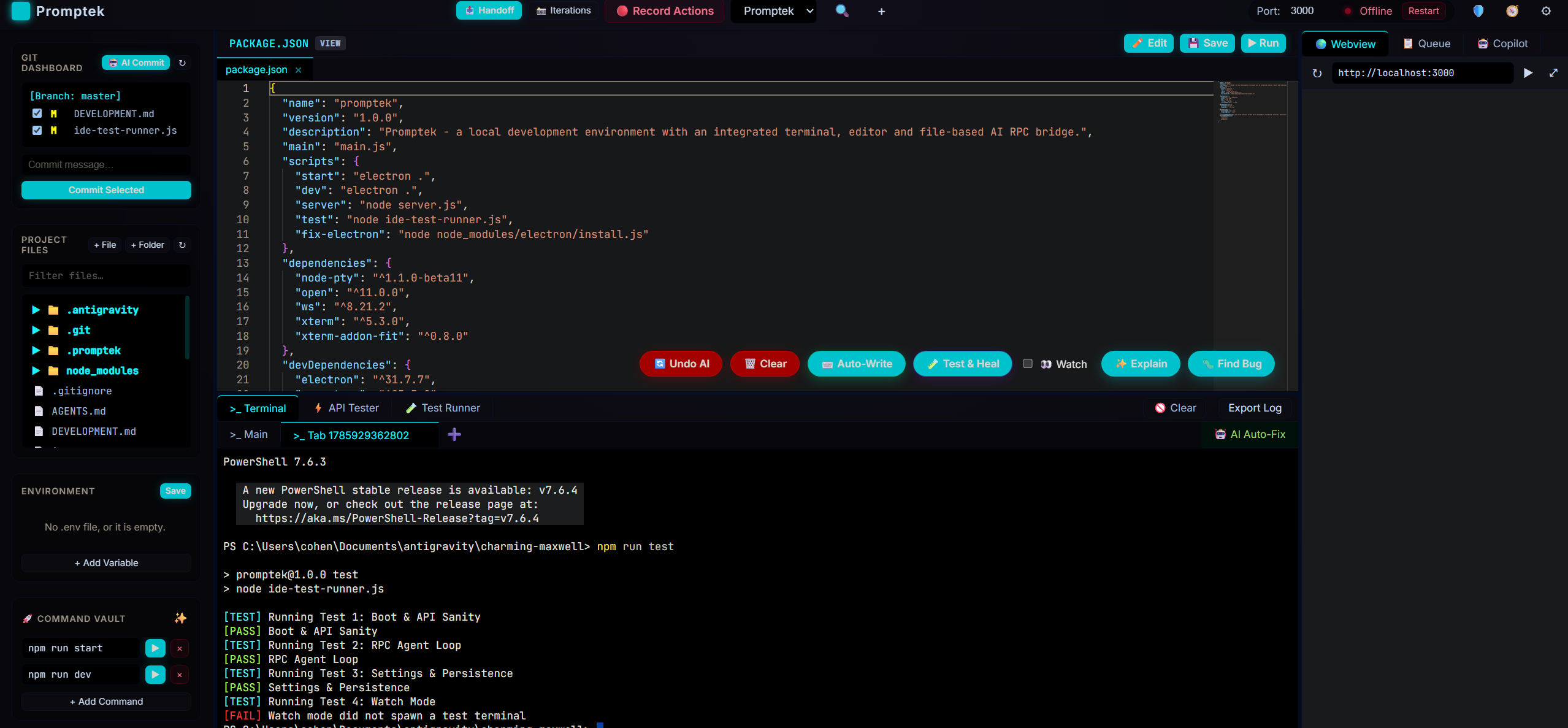The height and width of the screenshot is (728, 1568).
Task: Run the 'npm run dev' command
Action: tap(155, 674)
